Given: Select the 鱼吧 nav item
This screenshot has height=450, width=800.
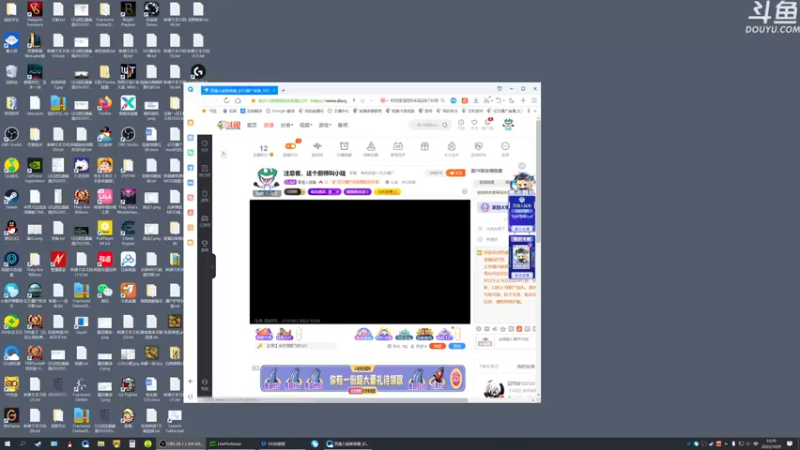Looking at the screenshot, I should click(x=342, y=125).
